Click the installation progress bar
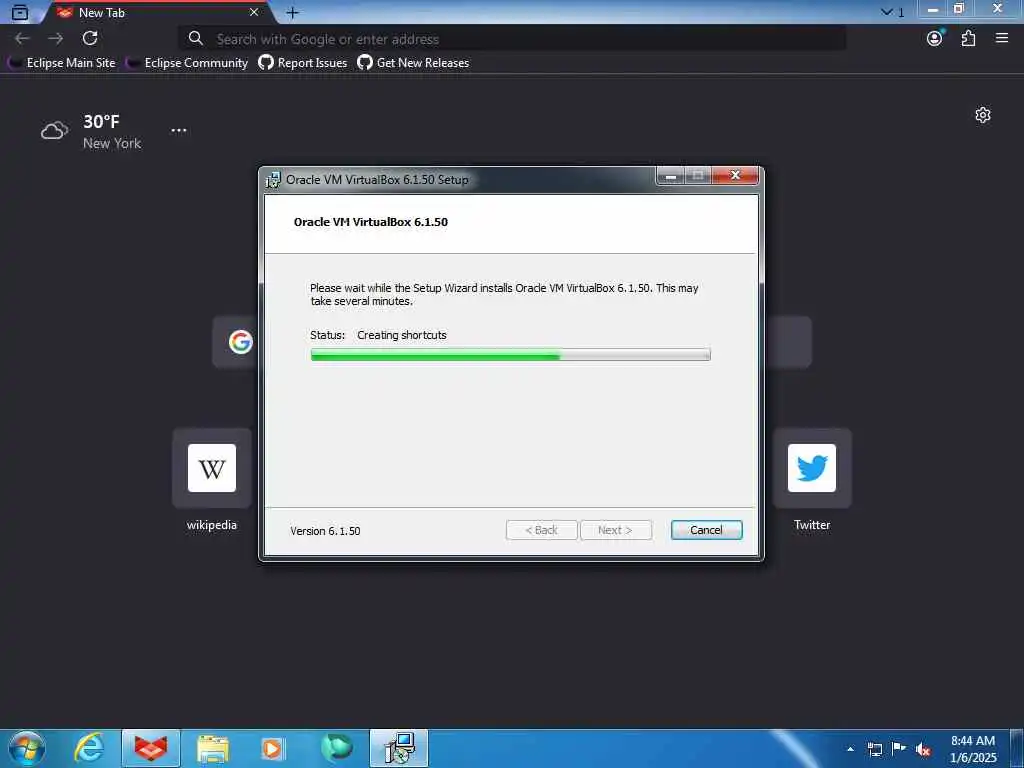 (511, 355)
